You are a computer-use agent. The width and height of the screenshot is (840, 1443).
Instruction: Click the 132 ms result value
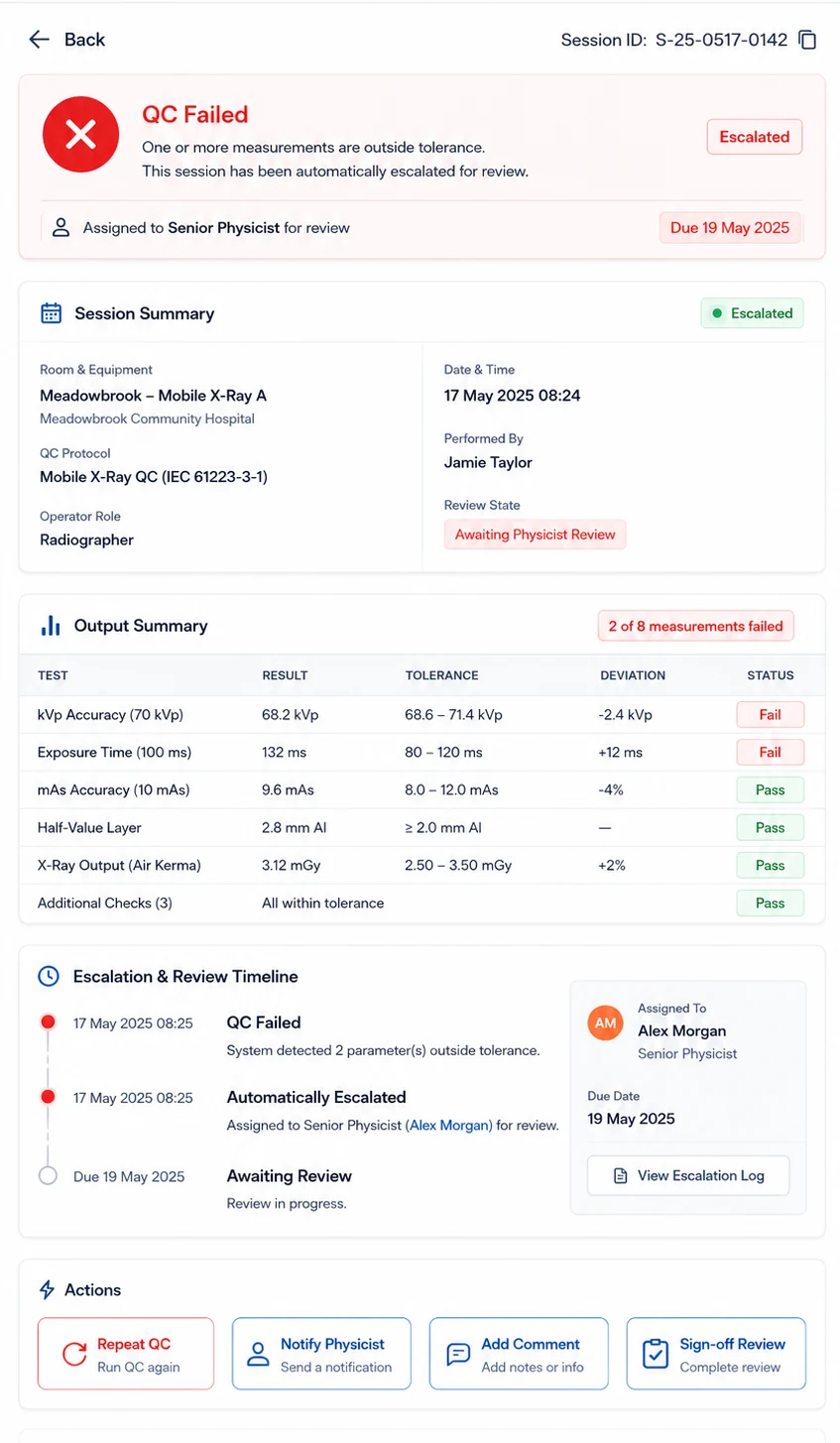[x=285, y=752]
